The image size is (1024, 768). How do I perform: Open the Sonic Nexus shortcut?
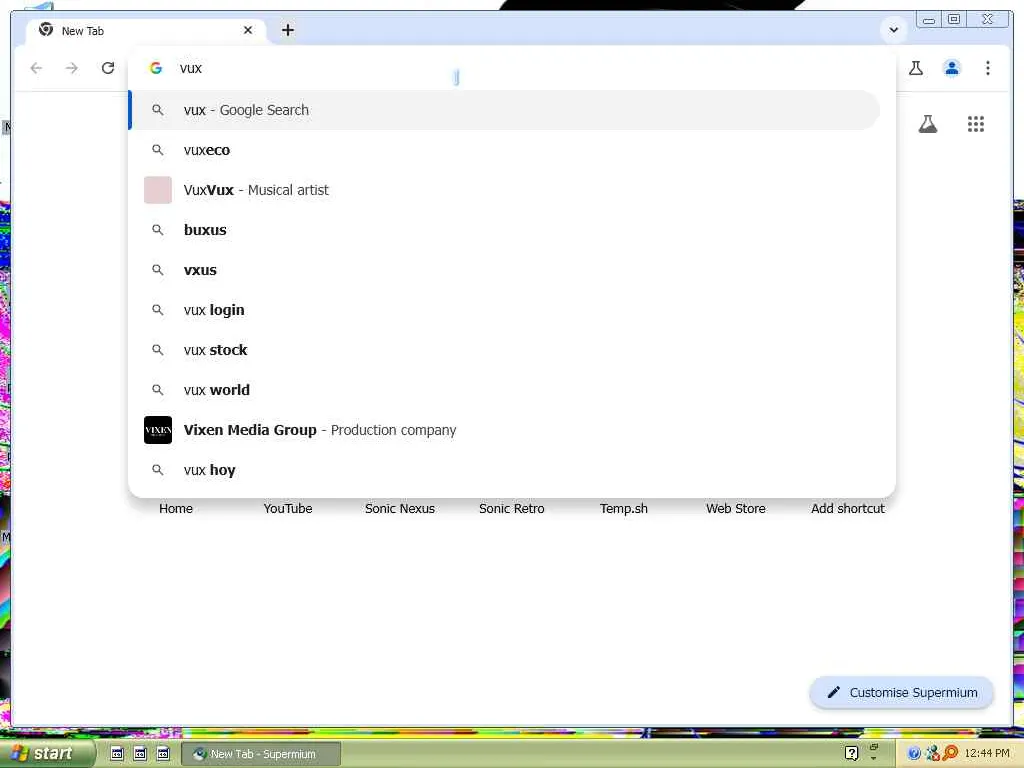coord(400,508)
